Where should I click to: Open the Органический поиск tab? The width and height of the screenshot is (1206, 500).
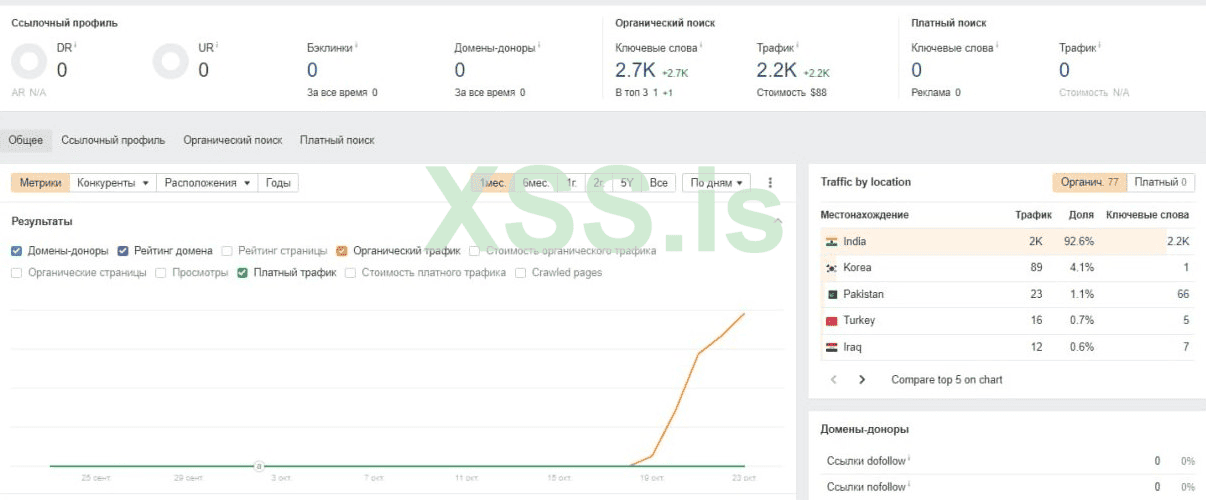(232, 140)
